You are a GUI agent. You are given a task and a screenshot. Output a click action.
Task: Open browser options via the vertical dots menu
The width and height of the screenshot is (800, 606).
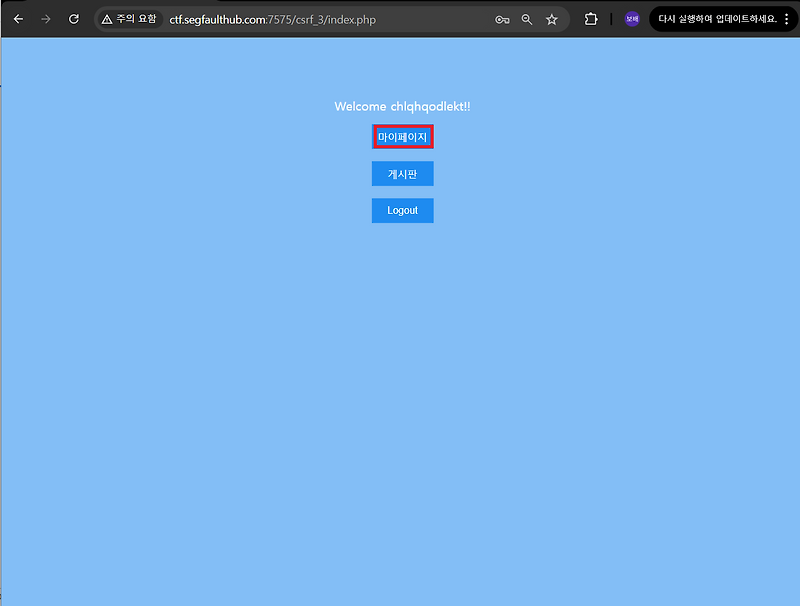pyautogui.click(x=787, y=18)
